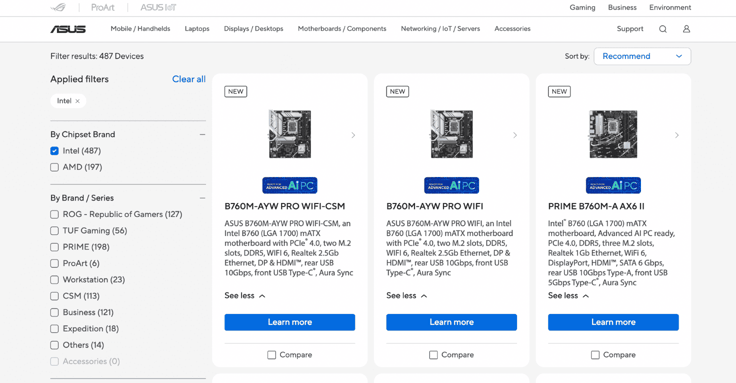This screenshot has height=383, width=736.
Task: Open B760M-AYW PRO WIFI-CSM product title
Action: pyautogui.click(x=284, y=207)
